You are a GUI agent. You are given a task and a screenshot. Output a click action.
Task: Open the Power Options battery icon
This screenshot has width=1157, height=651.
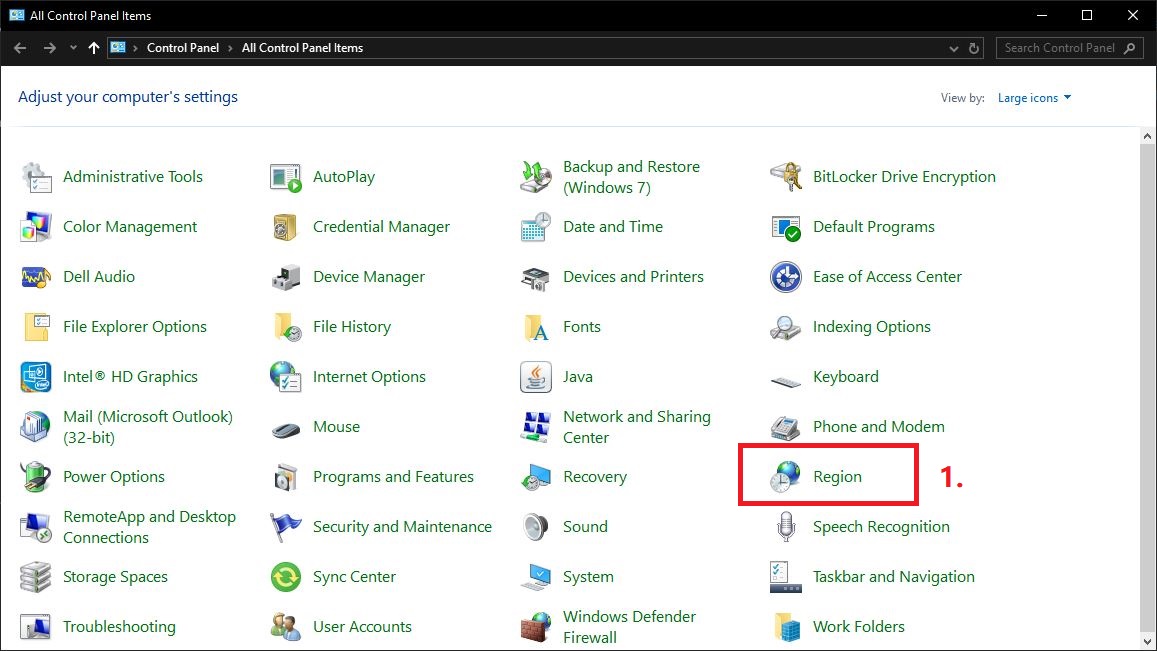pyautogui.click(x=36, y=477)
